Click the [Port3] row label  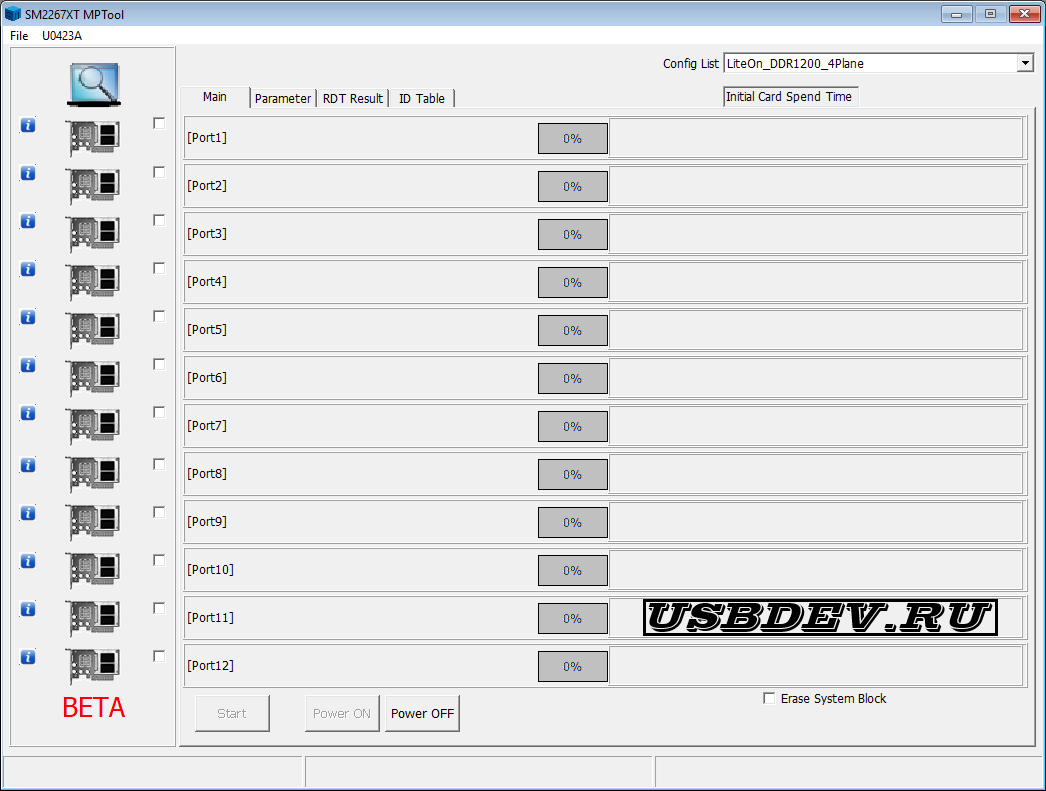point(207,233)
